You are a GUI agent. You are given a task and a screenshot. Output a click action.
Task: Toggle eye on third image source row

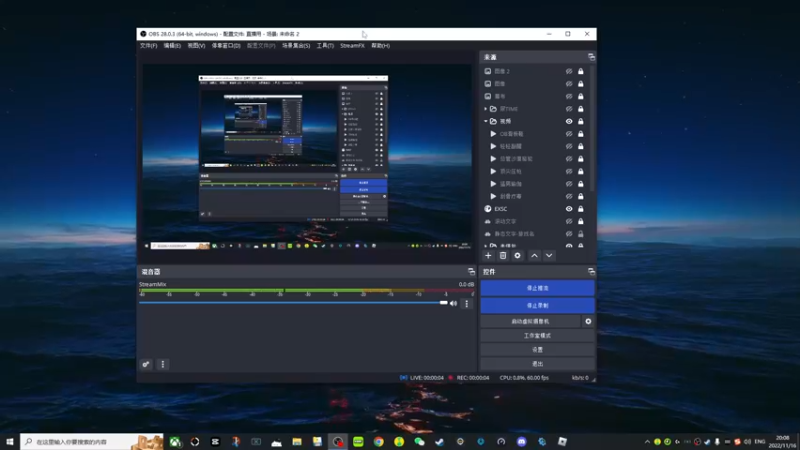tap(569, 96)
